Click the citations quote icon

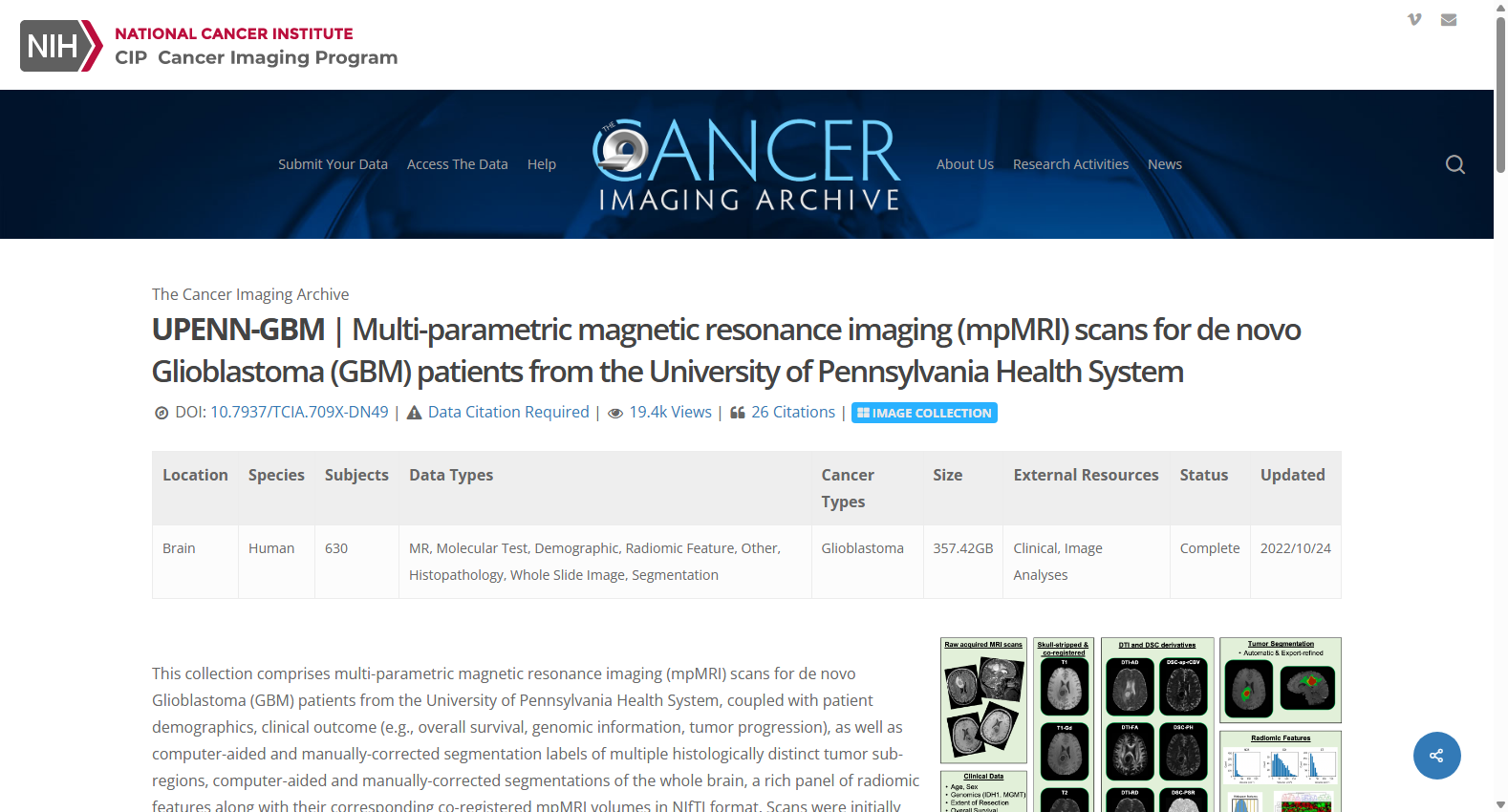(x=738, y=413)
